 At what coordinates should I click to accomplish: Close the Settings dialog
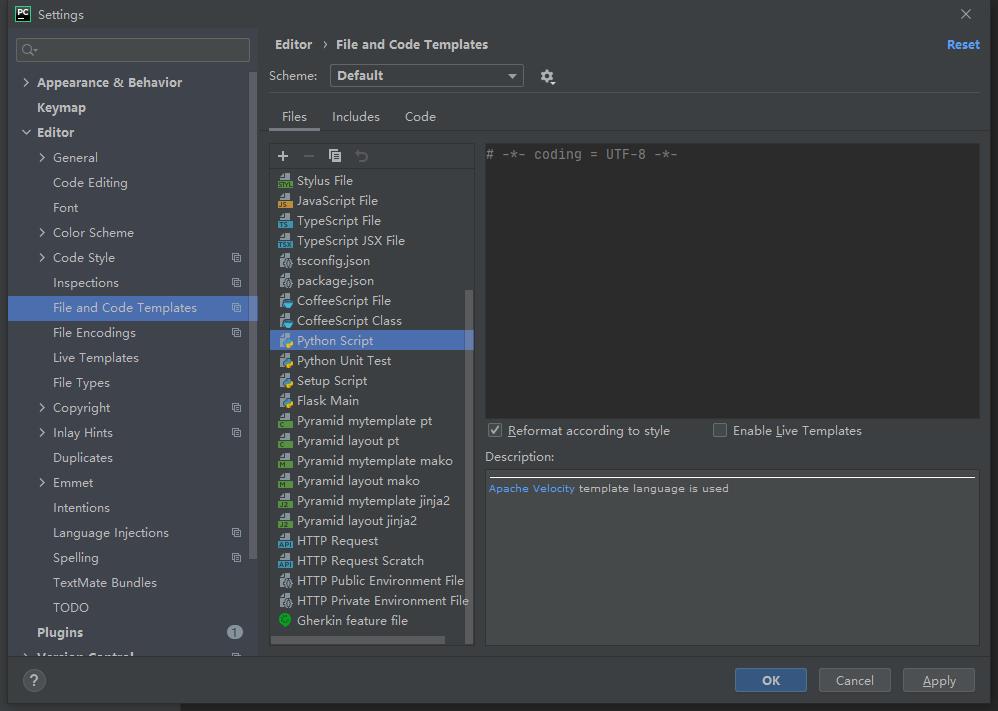[966, 14]
